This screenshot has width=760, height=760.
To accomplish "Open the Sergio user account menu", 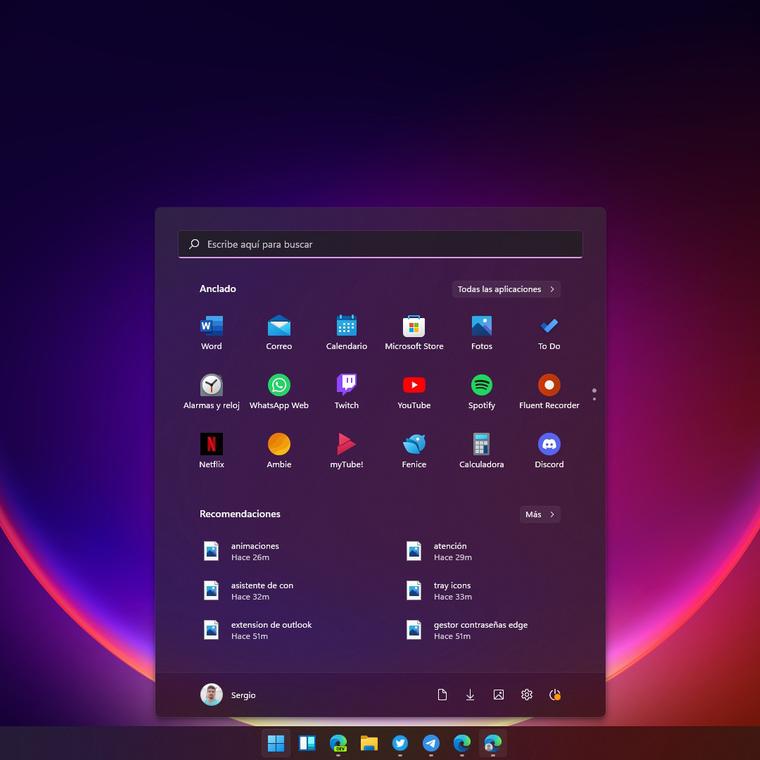I will (x=228, y=695).
